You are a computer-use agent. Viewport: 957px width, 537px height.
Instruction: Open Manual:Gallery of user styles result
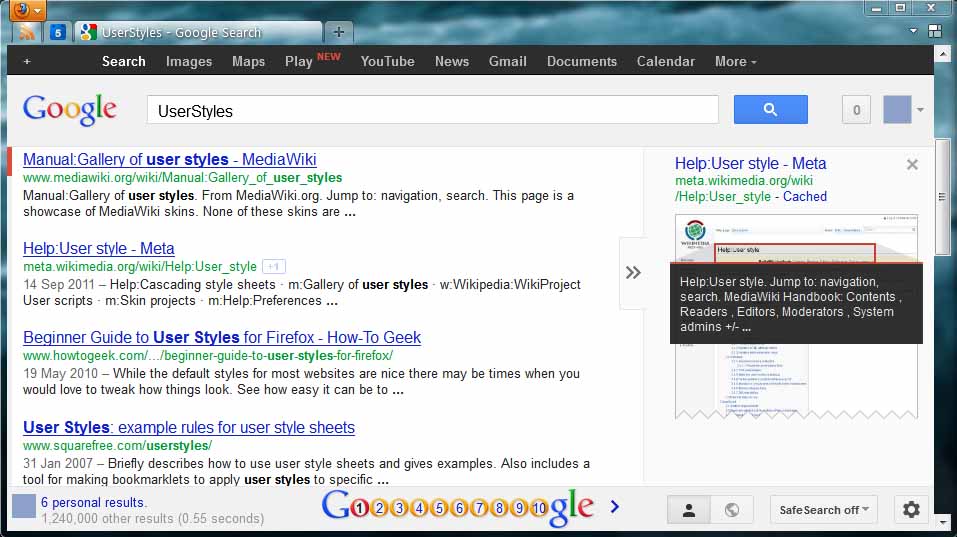pos(170,160)
